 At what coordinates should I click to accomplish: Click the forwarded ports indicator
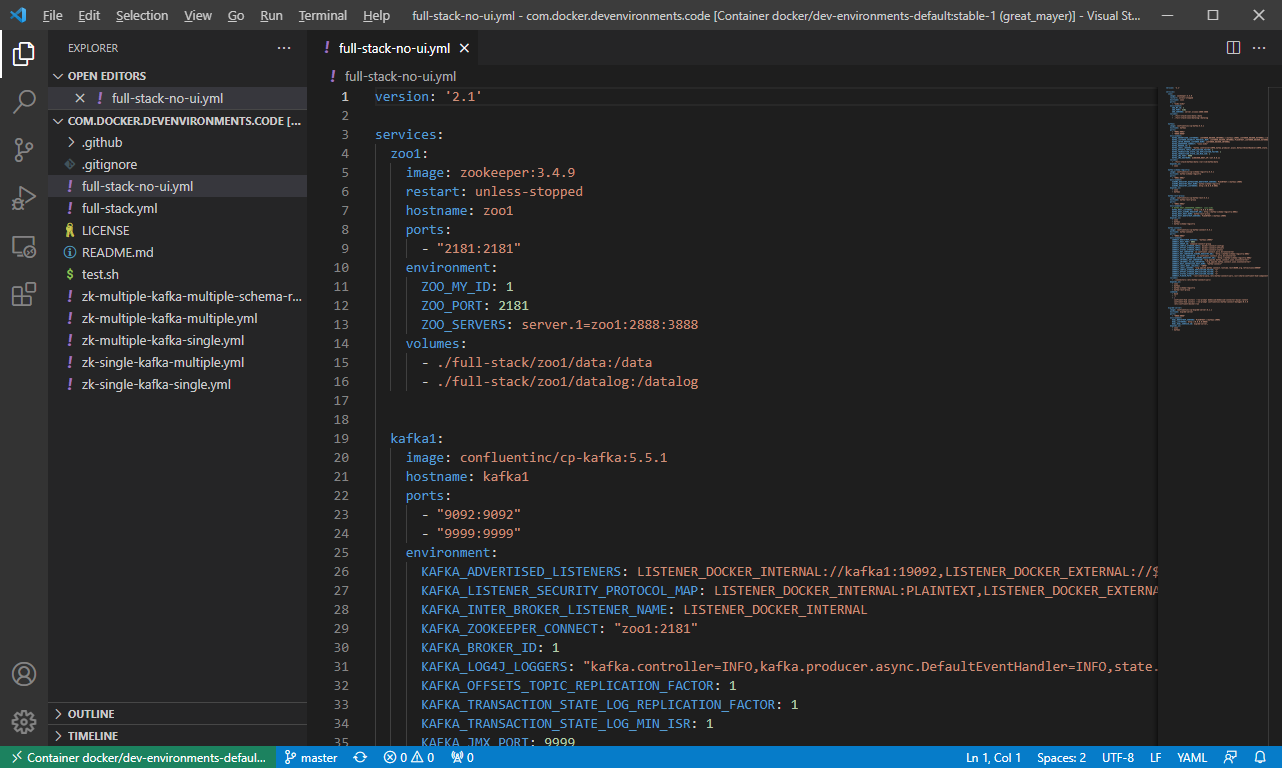(461, 757)
